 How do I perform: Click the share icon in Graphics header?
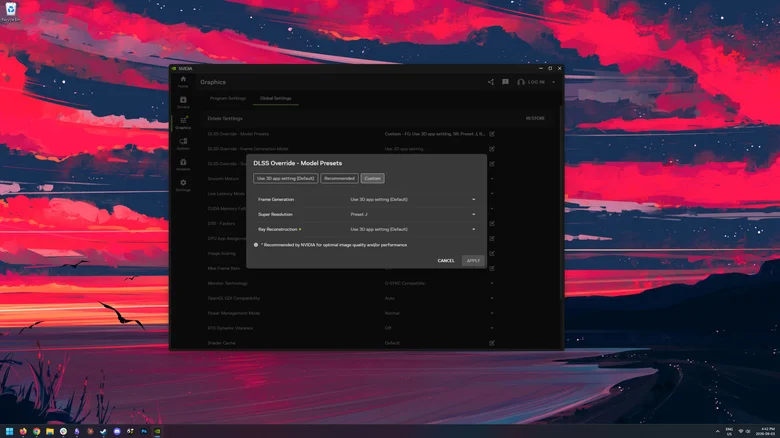click(x=490, y=82)
